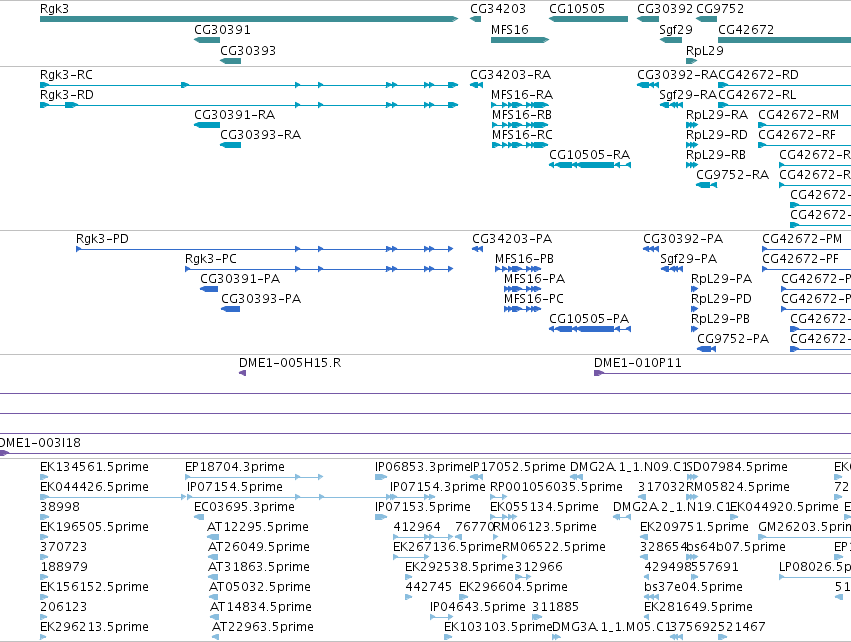Click the CG30391-RA transcript label

coord(234,115)
